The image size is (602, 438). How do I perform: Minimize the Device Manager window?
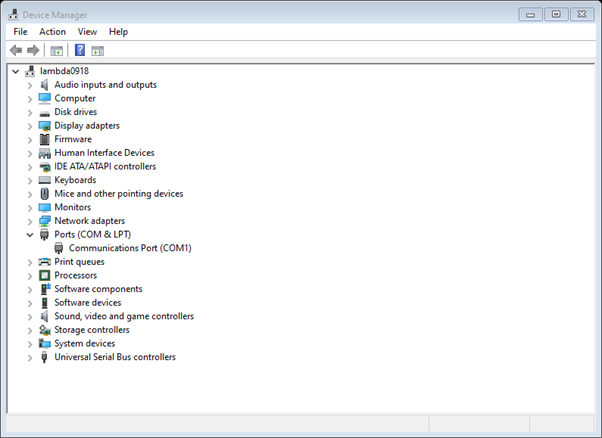pos(531,15)
